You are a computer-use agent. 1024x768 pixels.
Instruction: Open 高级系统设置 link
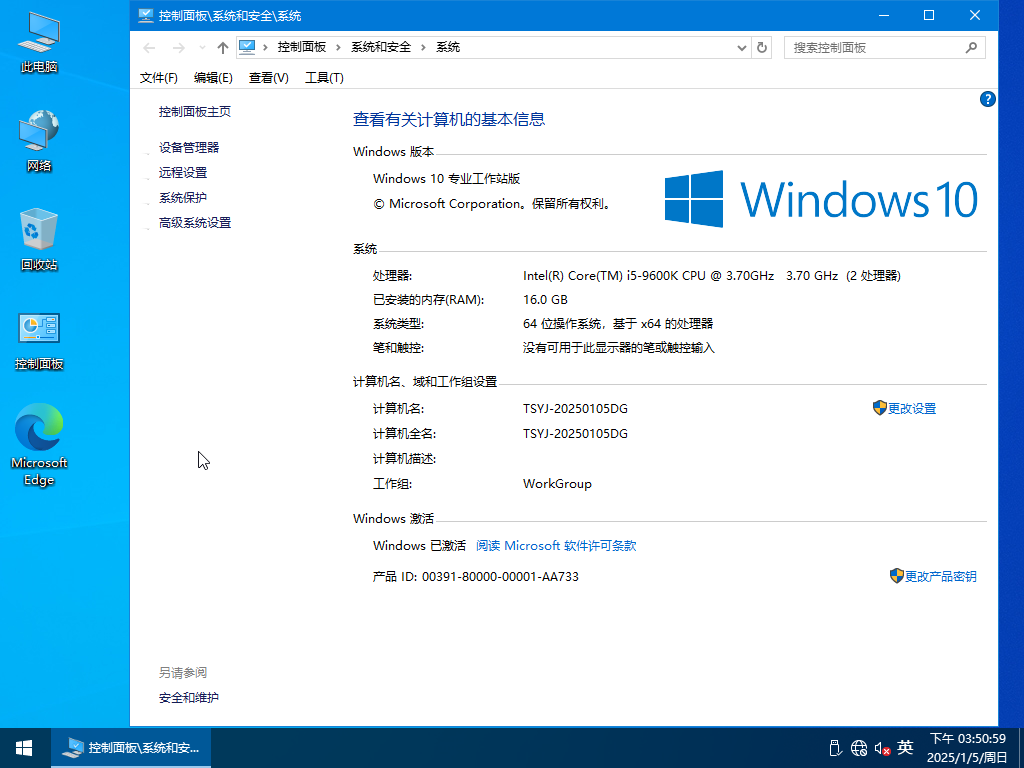195,223
